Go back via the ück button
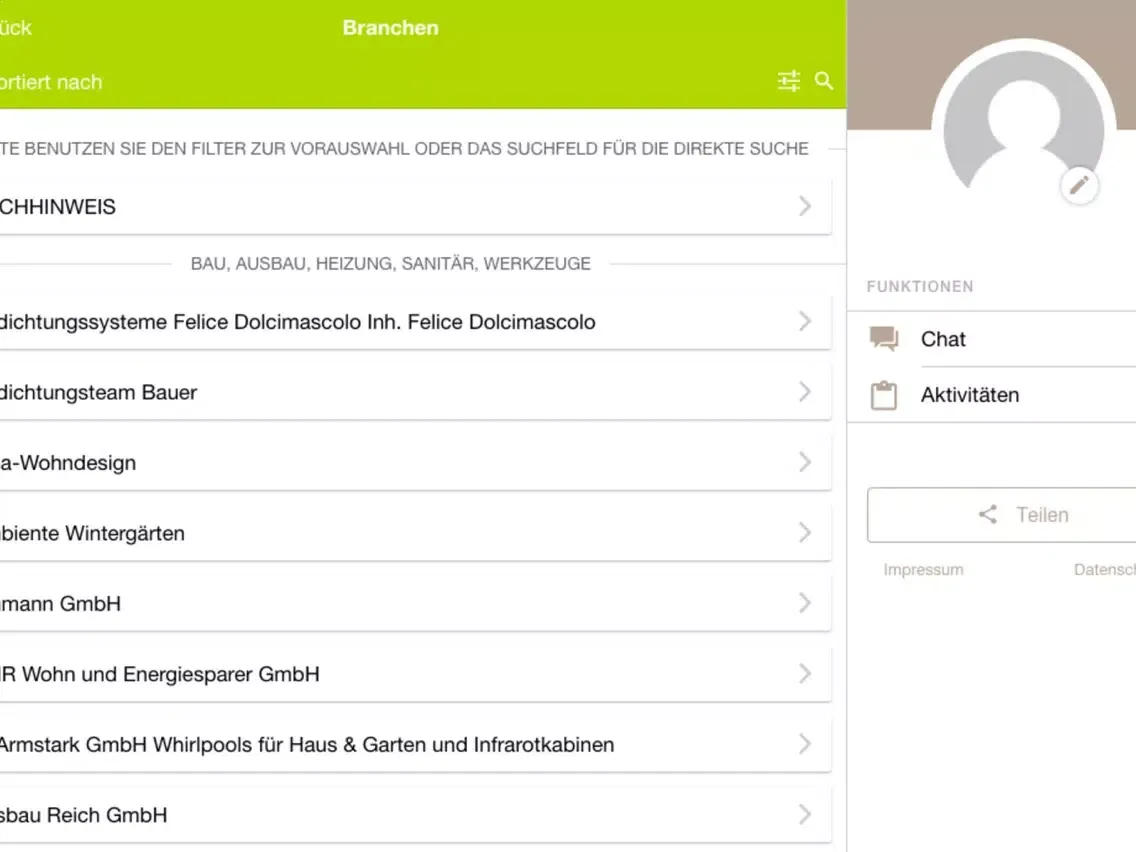 coord(16,28)
